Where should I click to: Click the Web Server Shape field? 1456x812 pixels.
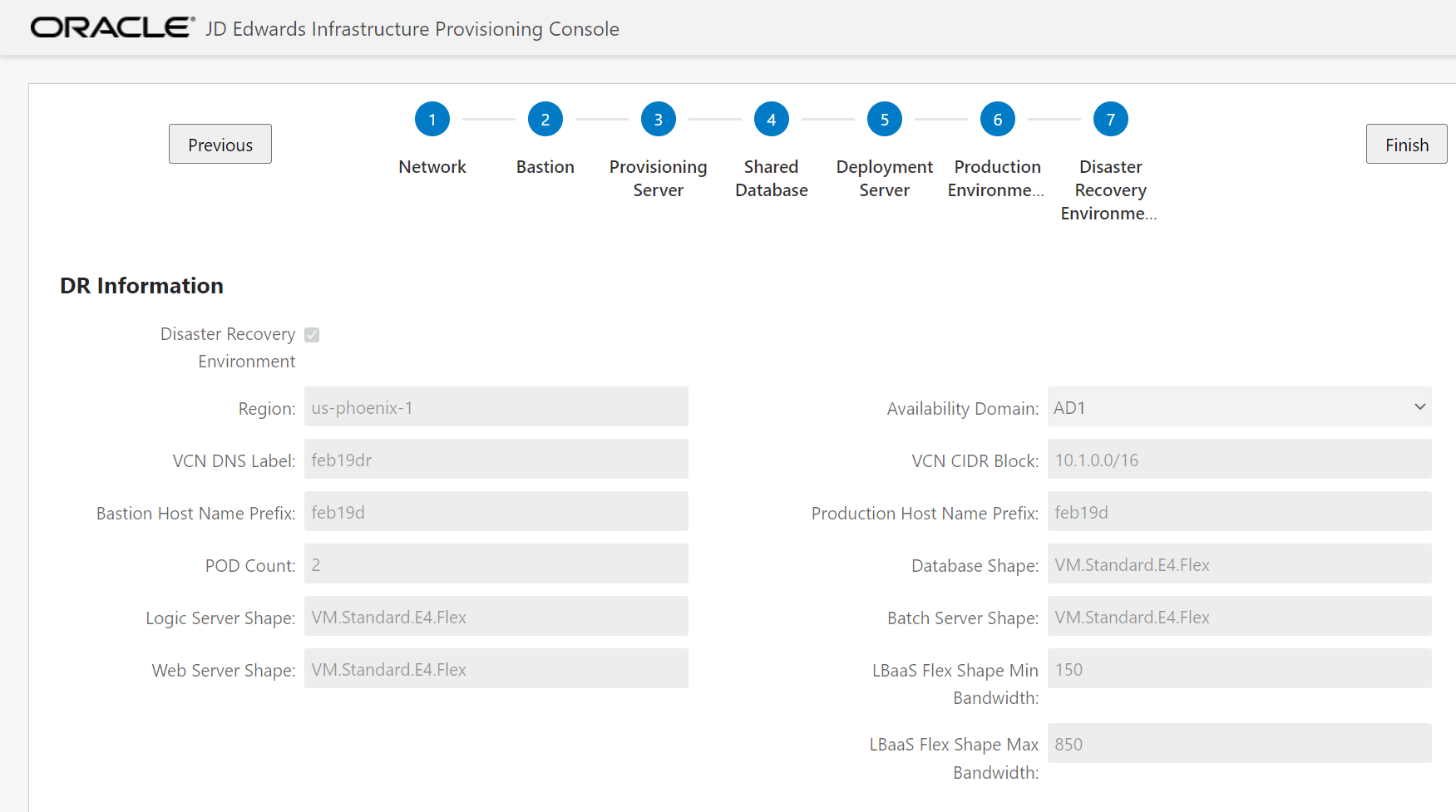pos(496,668)
